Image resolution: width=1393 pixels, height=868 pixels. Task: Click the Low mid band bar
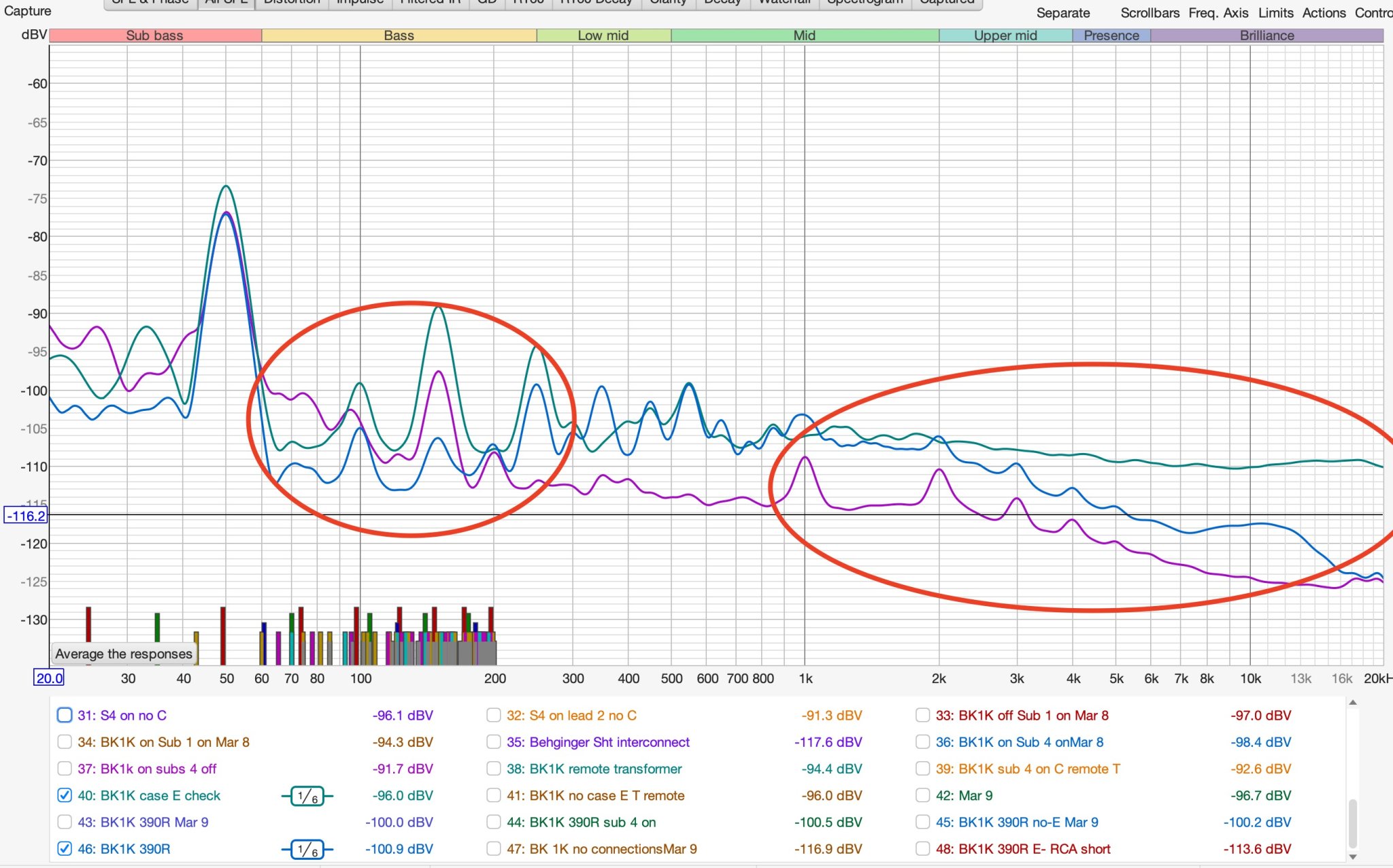[603, 35]
